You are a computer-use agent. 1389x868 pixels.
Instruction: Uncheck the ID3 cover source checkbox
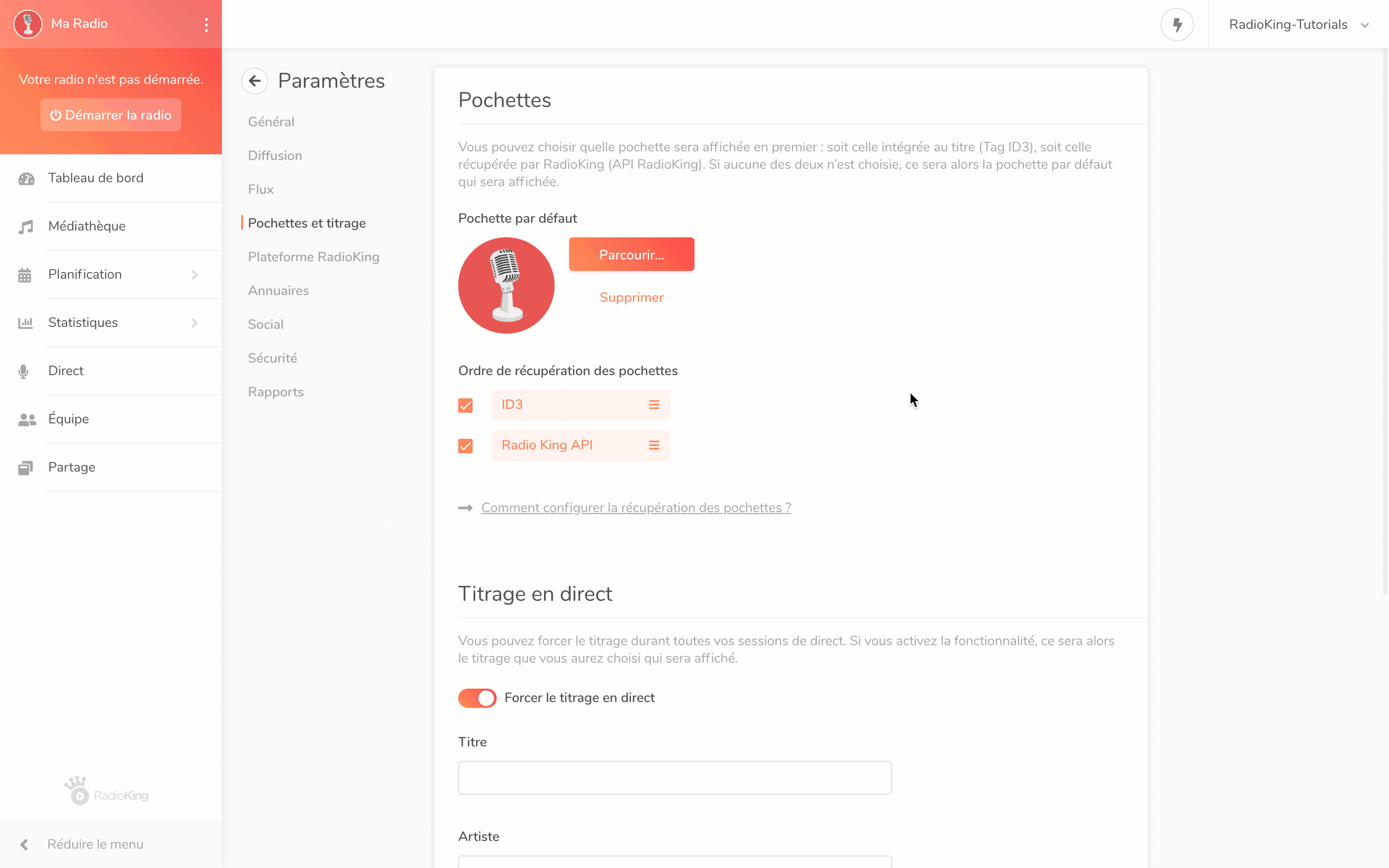[x=465, y=405]
